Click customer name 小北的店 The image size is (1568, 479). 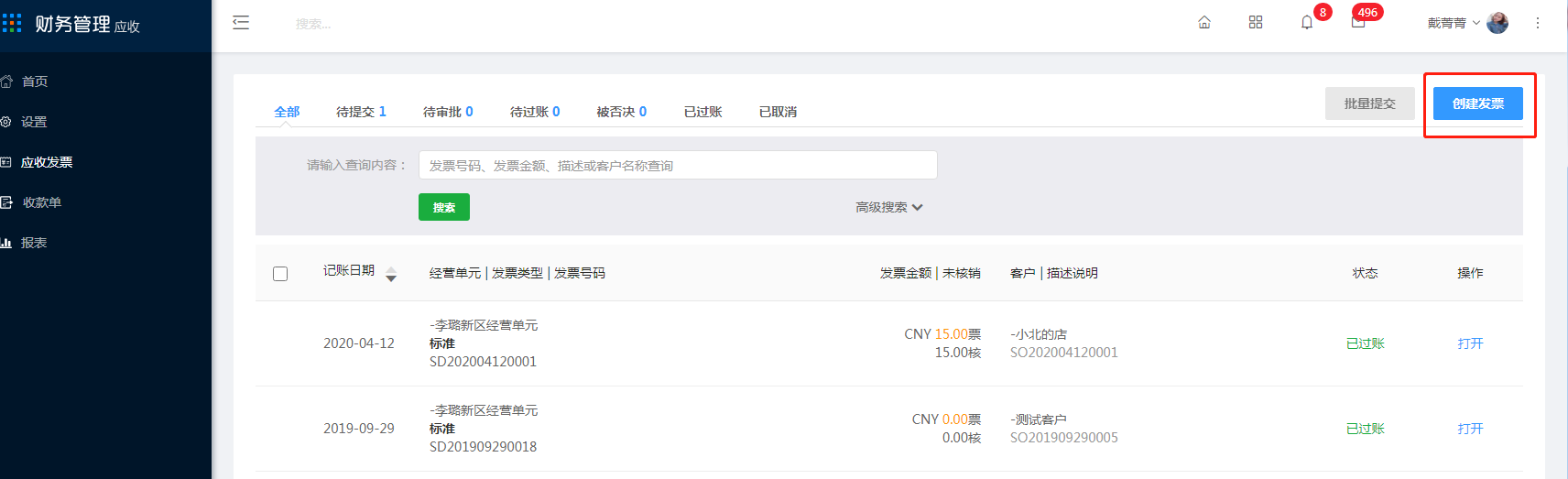click(x=1039, y=334)
